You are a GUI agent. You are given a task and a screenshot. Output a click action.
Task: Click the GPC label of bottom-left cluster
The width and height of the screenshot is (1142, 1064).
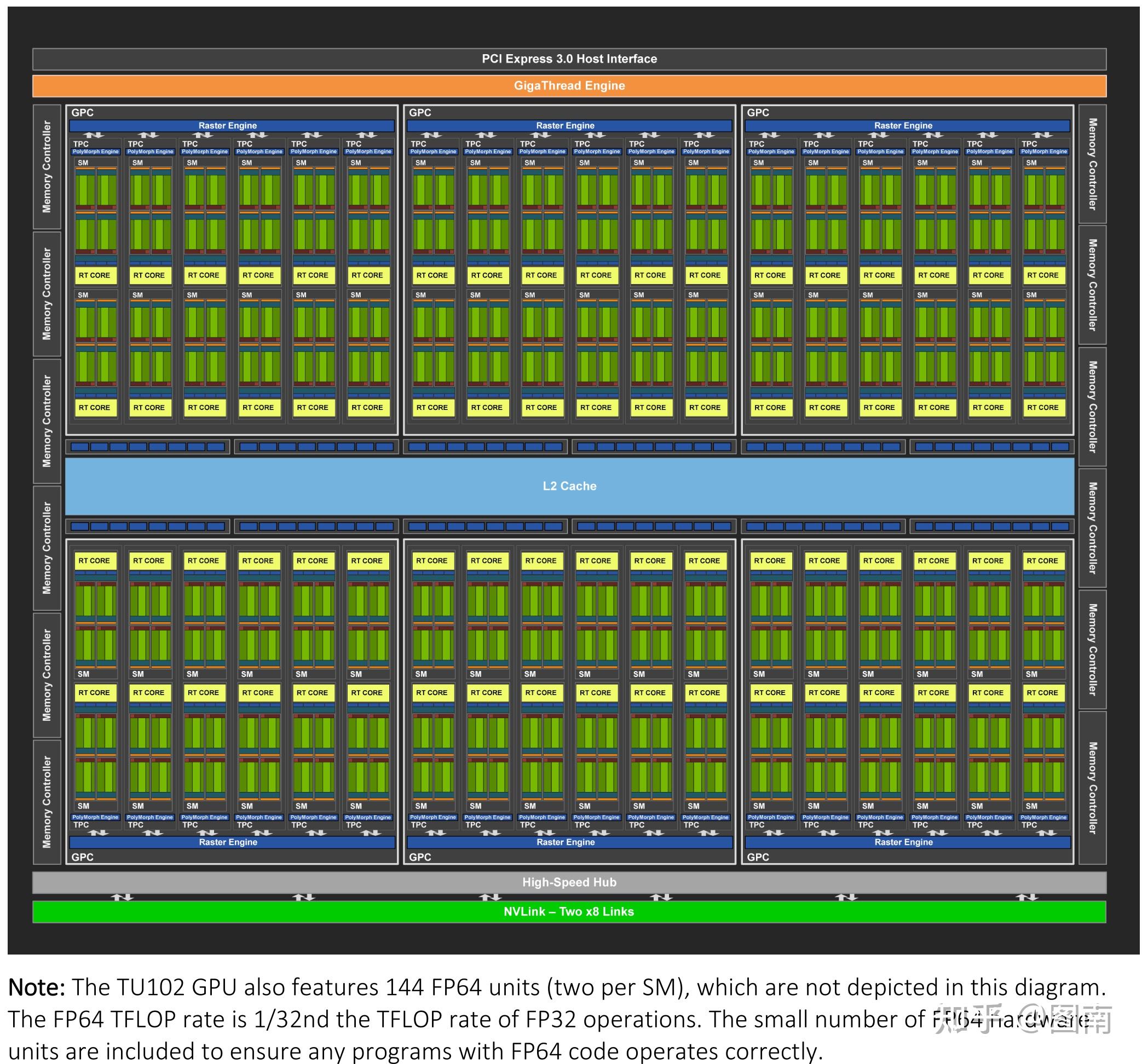[x=82, y=857]
